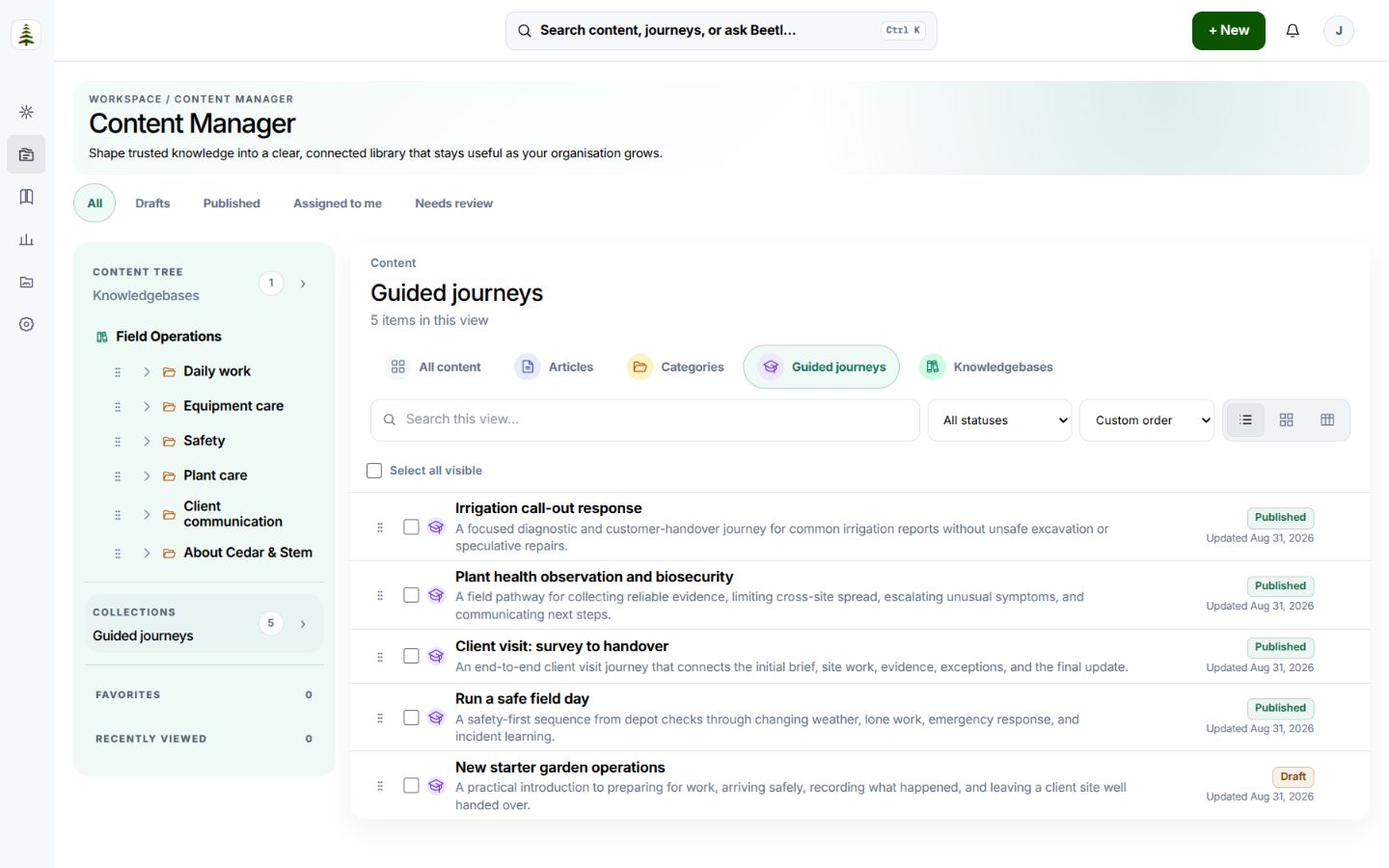Click drag handle for Run a safe field day

[x=380, y=719]
